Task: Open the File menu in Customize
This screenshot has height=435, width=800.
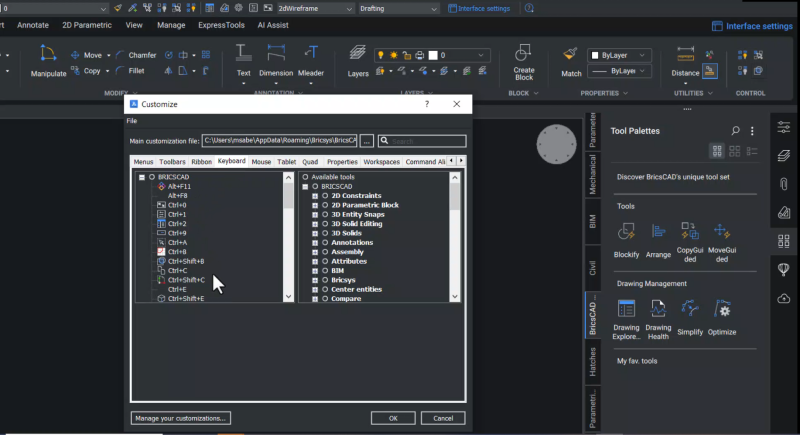Action: coord(132,121)
